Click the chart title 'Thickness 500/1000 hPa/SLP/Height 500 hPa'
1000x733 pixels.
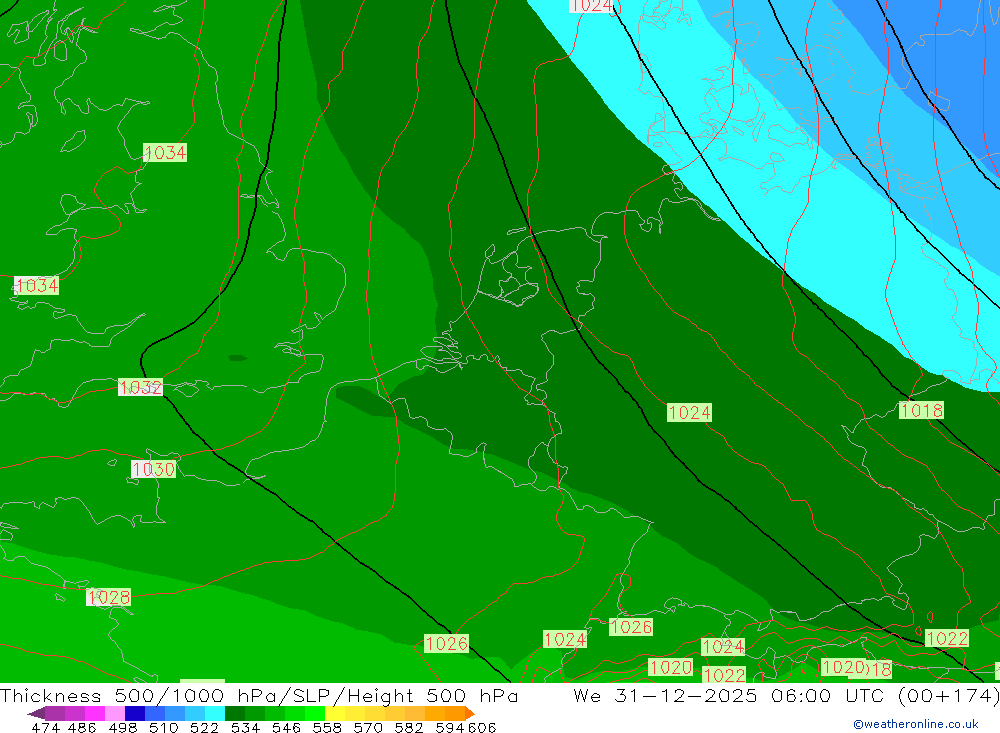[259, 695]
